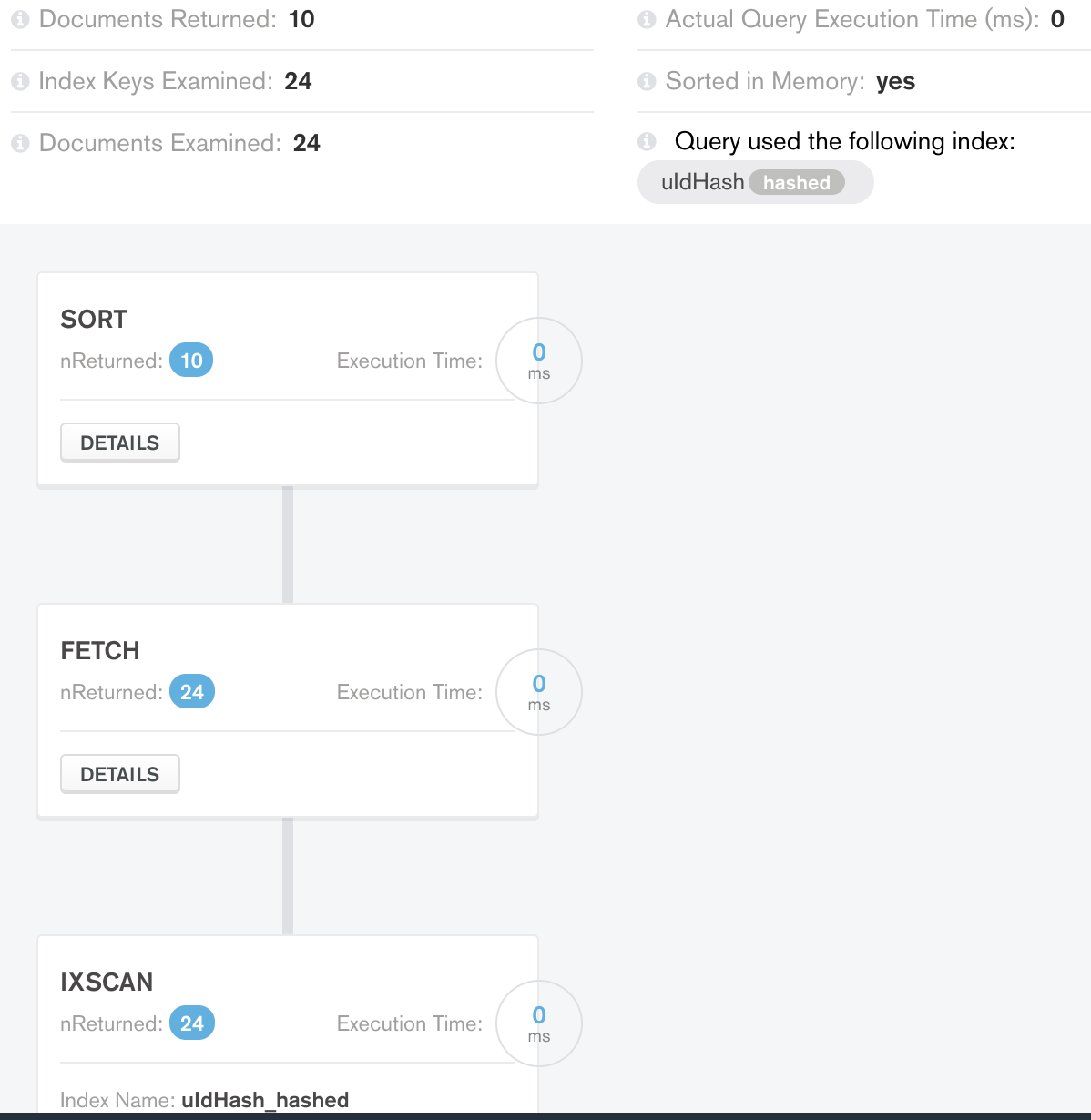Click the IXSCAN stage execution time circle
Viewport: 1091px width, 1120px height.
[x=539, y=1023]
